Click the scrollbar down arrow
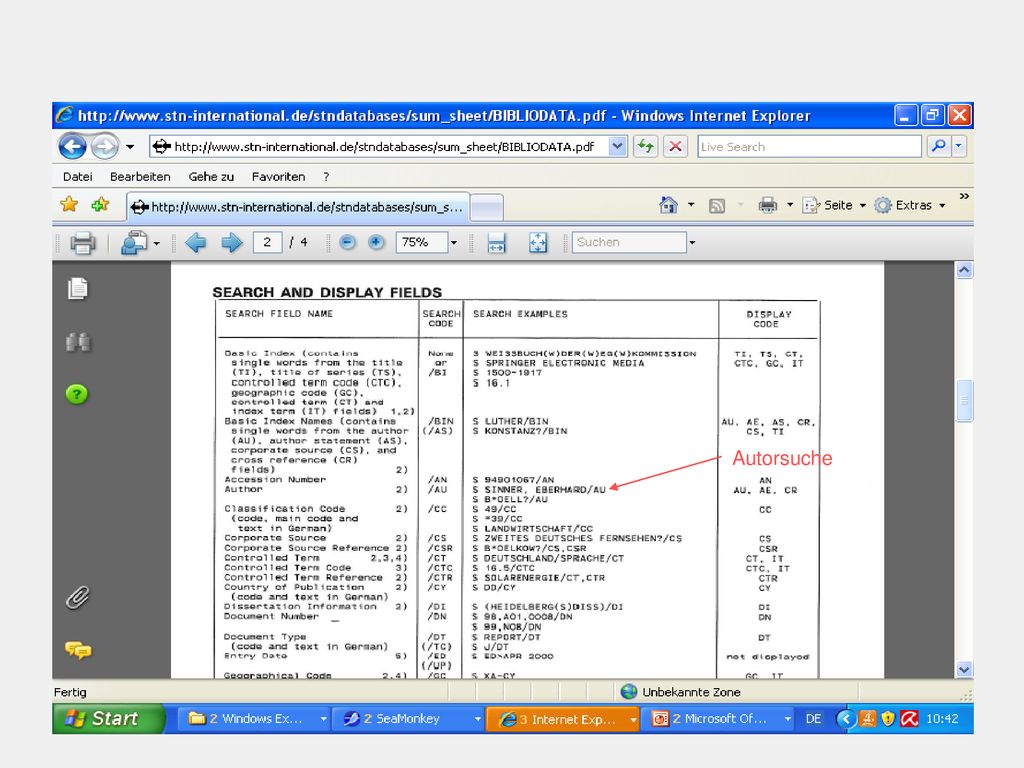The width and height of the screenshot is (1024, 768). [964, 669]
